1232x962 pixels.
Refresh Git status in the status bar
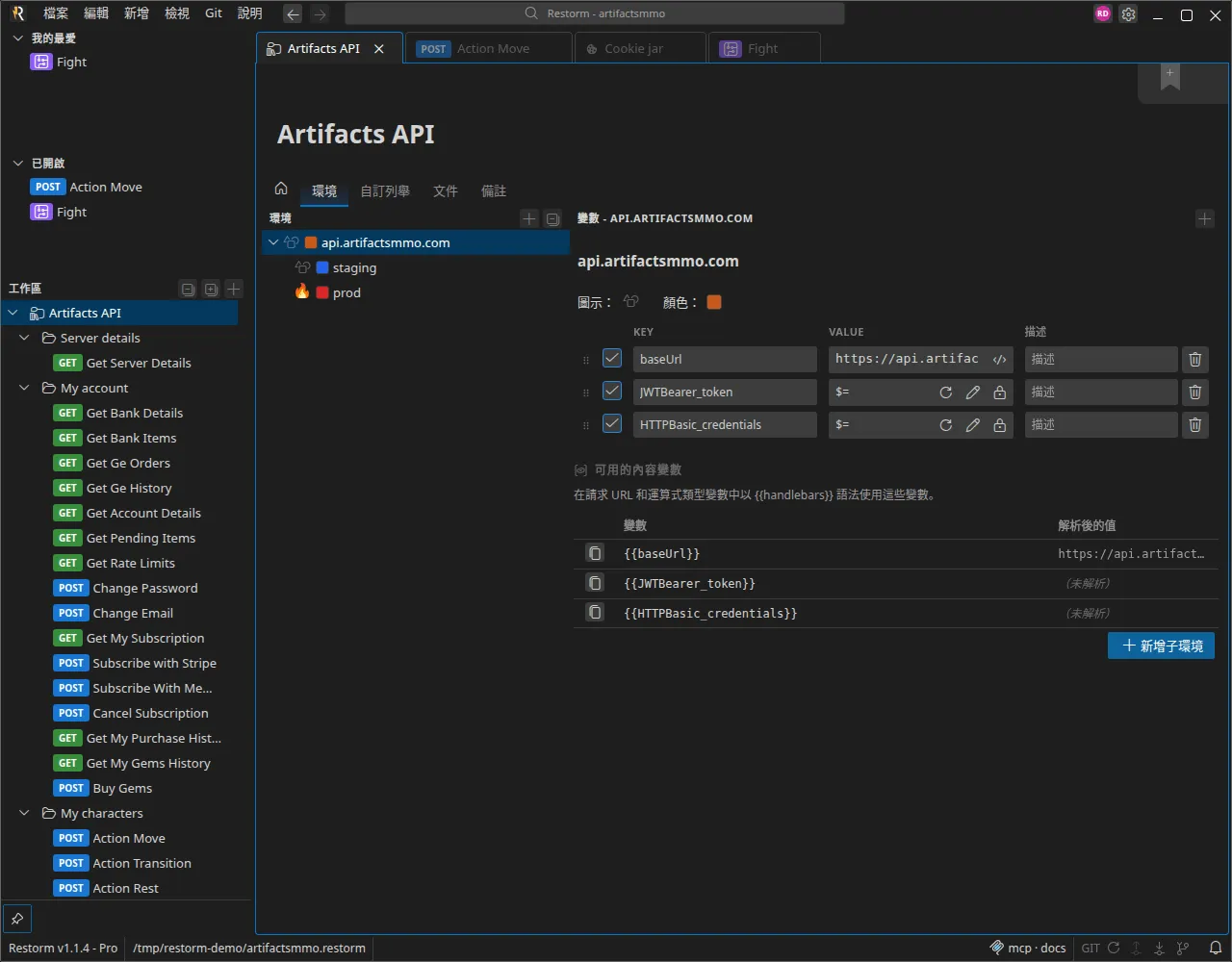coord(1114,949)
